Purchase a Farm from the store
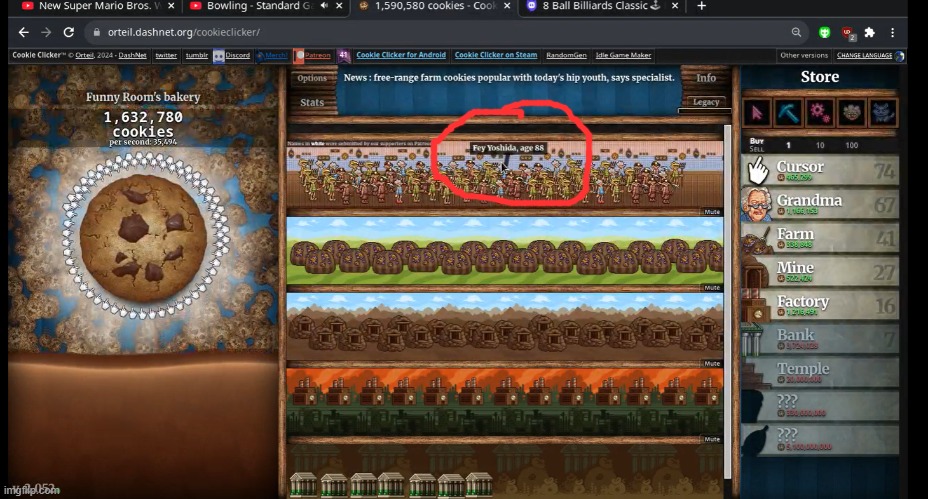Viewport: 928px width, 499px height. pyautogui.click(x=820, y=239)
